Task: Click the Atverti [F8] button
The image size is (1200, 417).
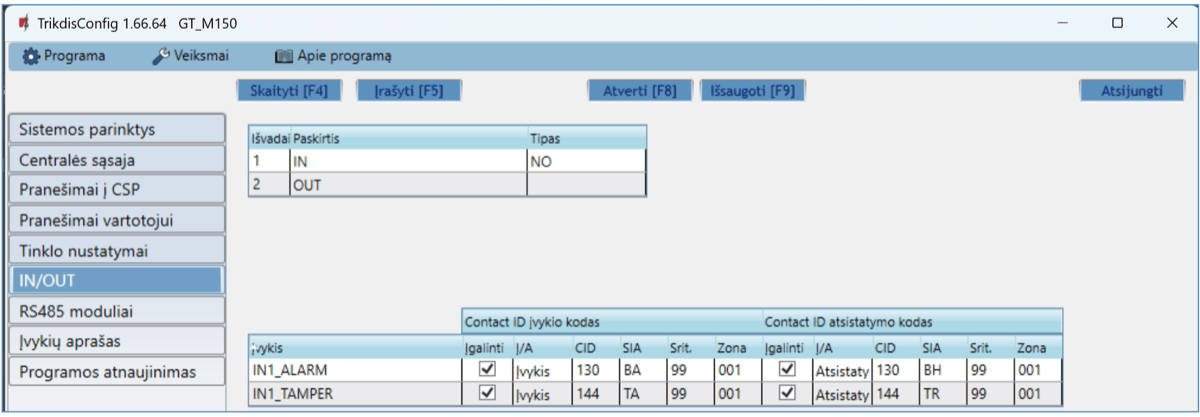Action: [x=639, y=90]
